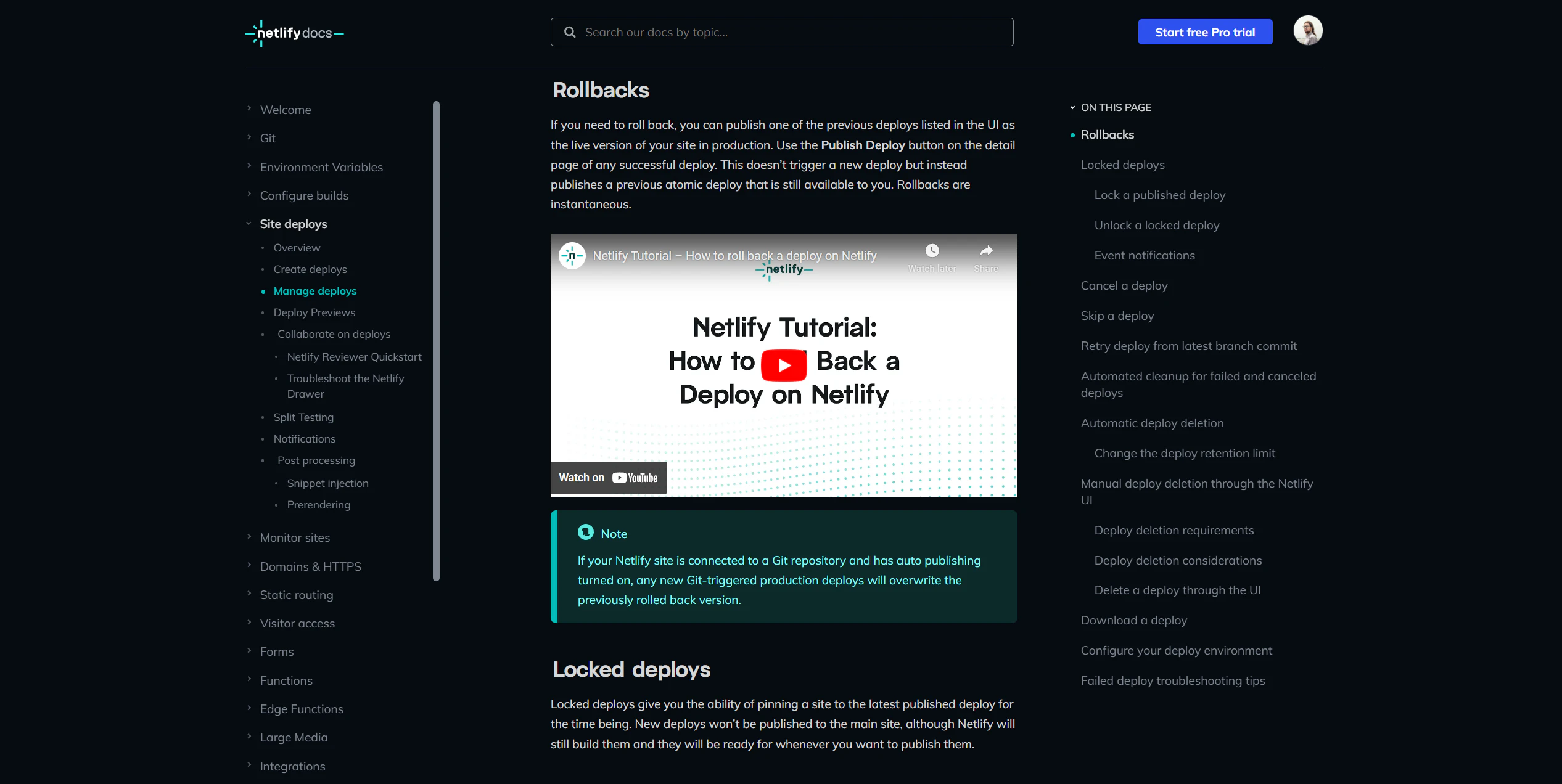Screen dimensions: 1562x784
Task: Jump to Deploy deletion requirements
Action: point(1174,530)
